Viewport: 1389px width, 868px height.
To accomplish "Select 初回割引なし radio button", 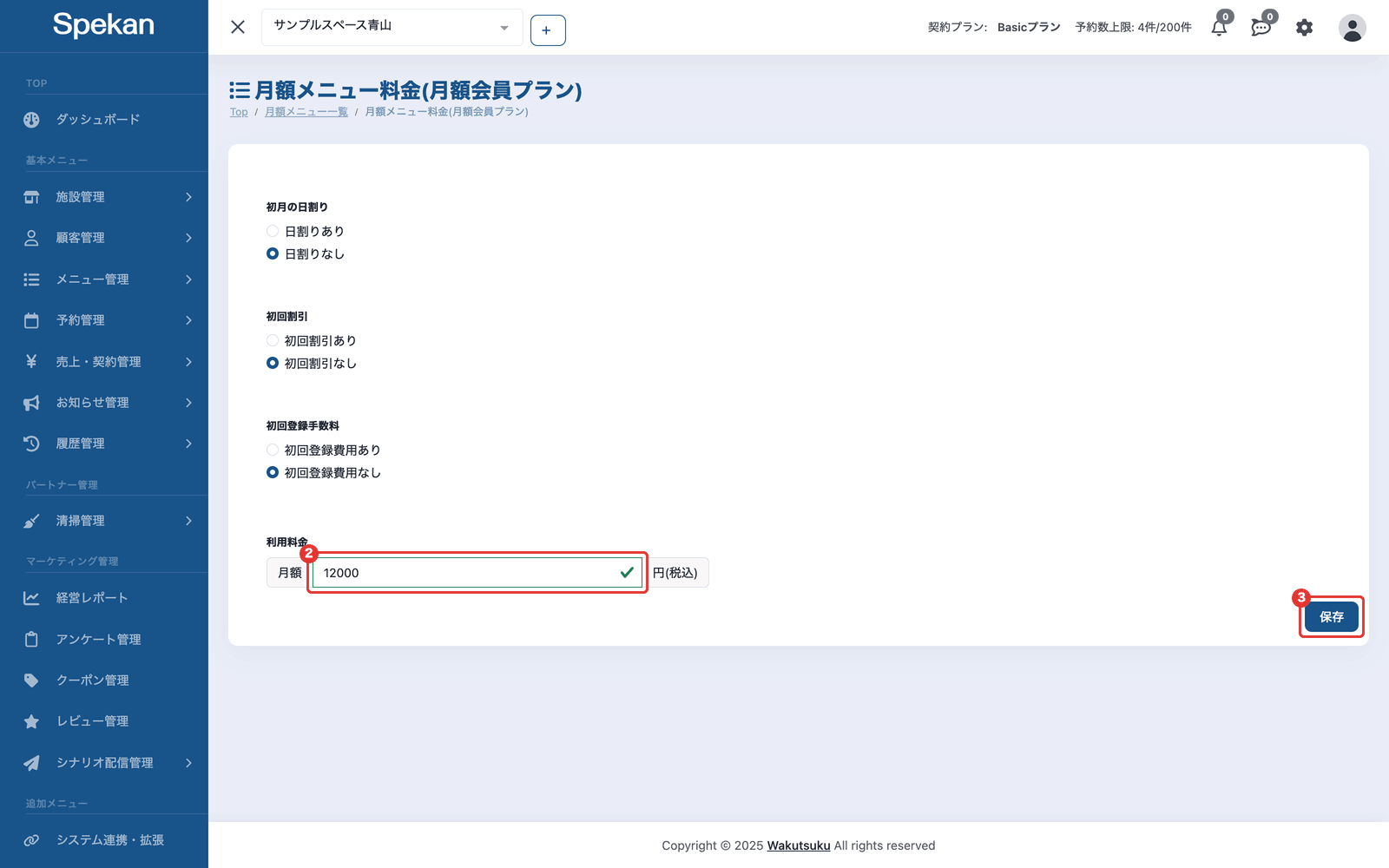I will [273, 363].
